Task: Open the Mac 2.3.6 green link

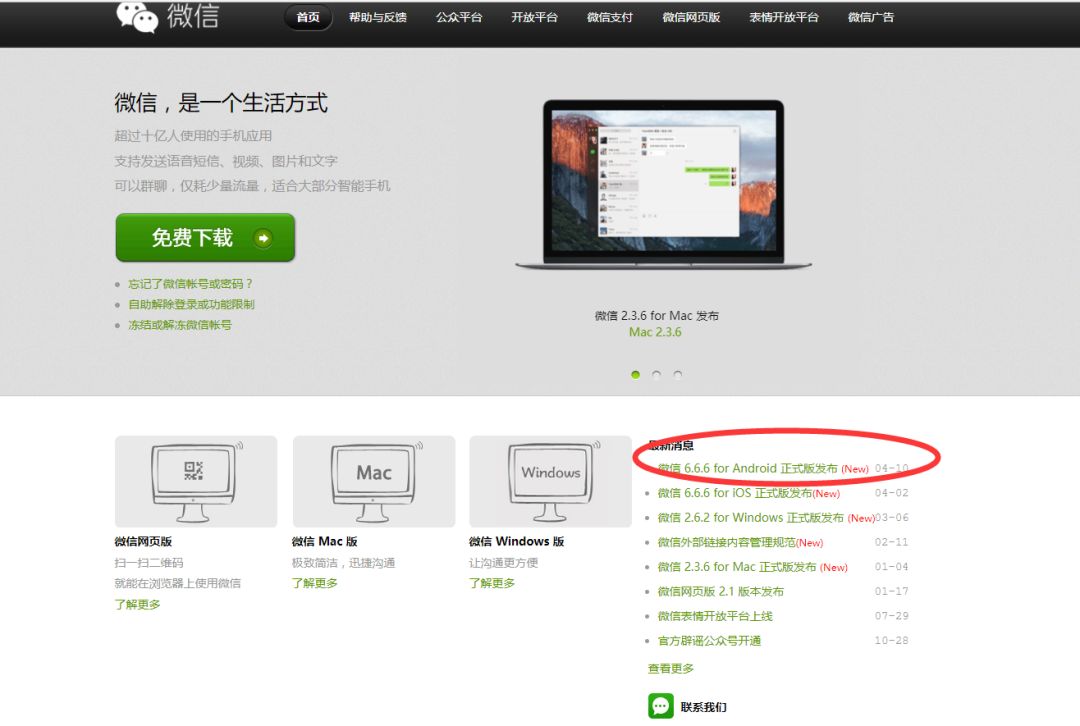Action: tap(655, 332)
